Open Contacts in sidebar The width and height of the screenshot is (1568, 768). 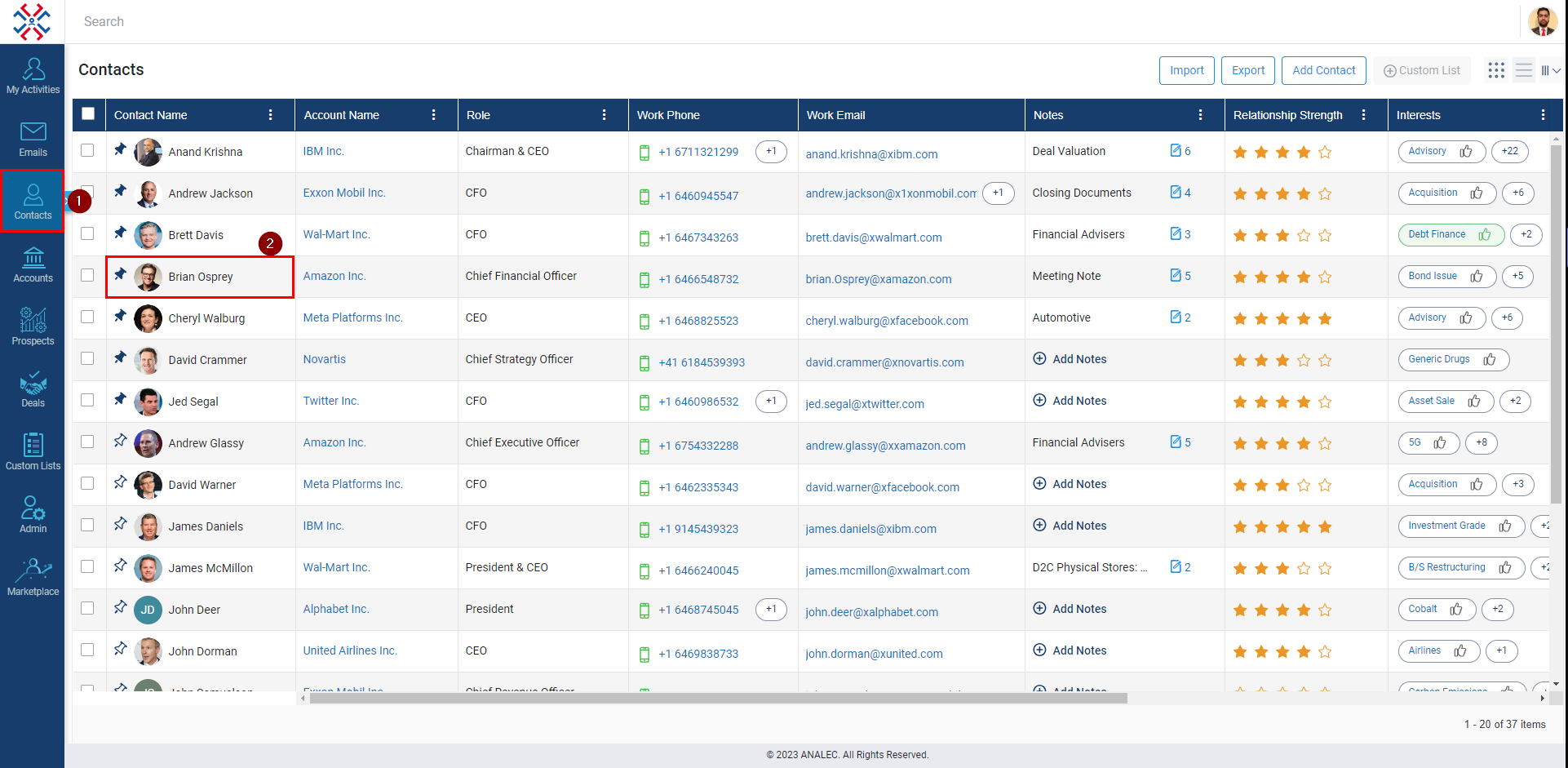(33, 202)
